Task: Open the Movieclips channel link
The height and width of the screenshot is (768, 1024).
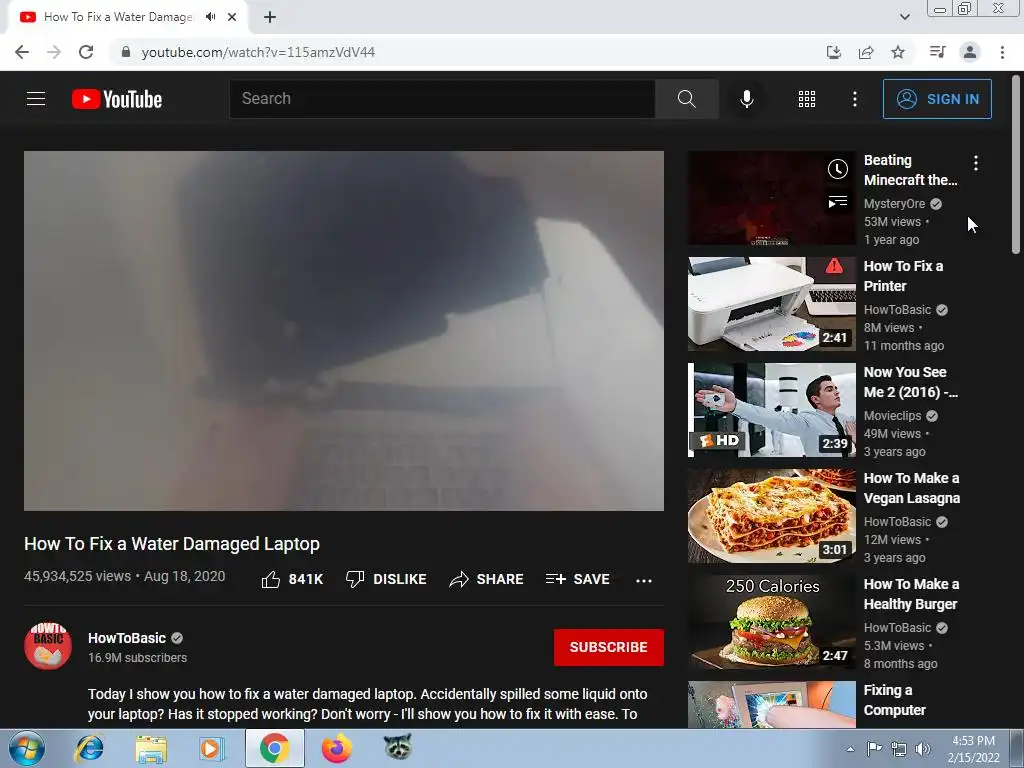Action: point(892,416)
